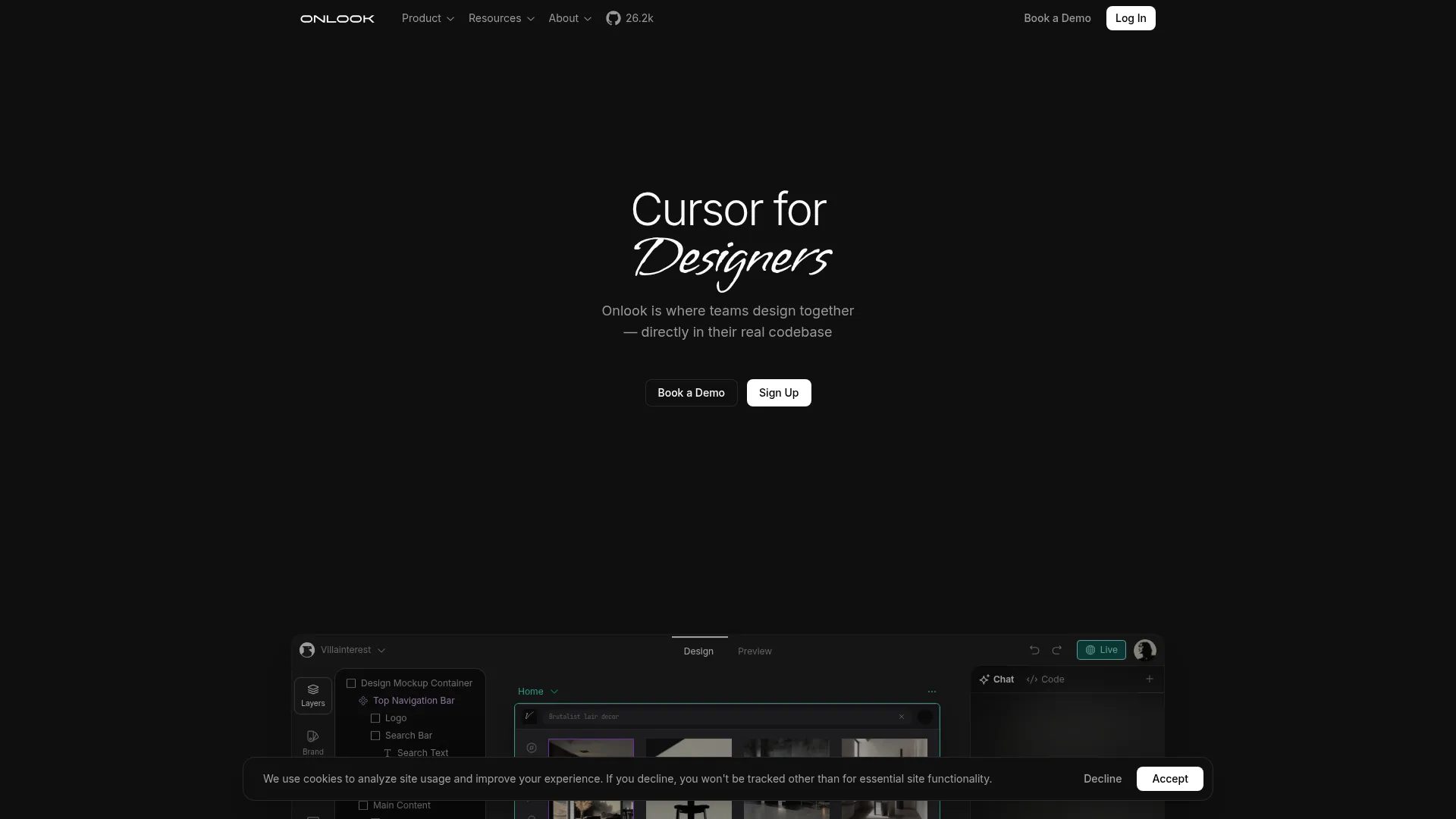Expand the About menu

coord(570,18)
